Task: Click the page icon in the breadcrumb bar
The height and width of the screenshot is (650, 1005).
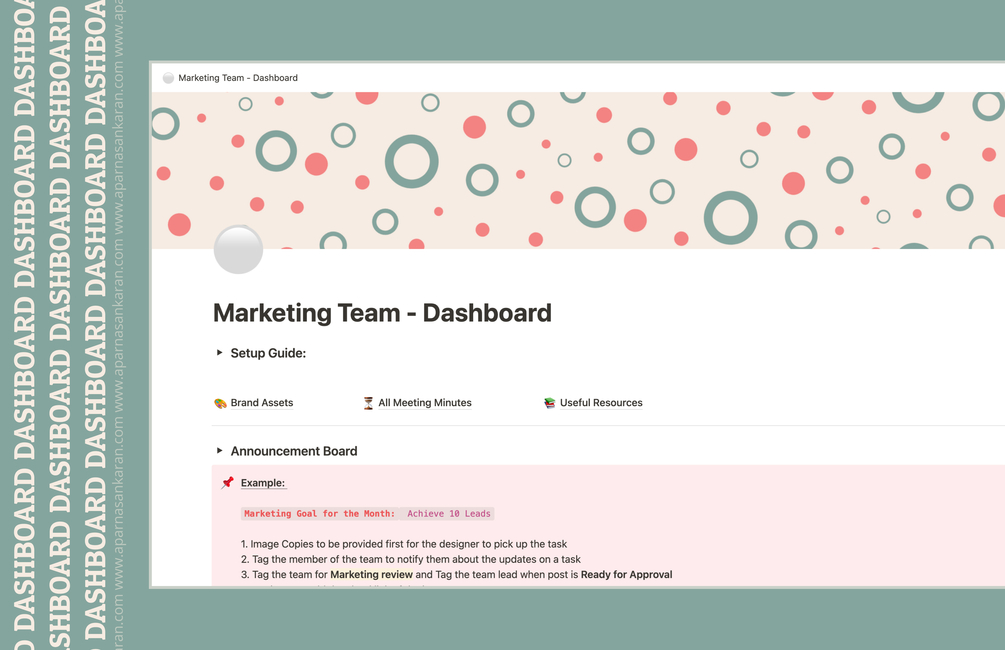Action: (x=168, y=78)
